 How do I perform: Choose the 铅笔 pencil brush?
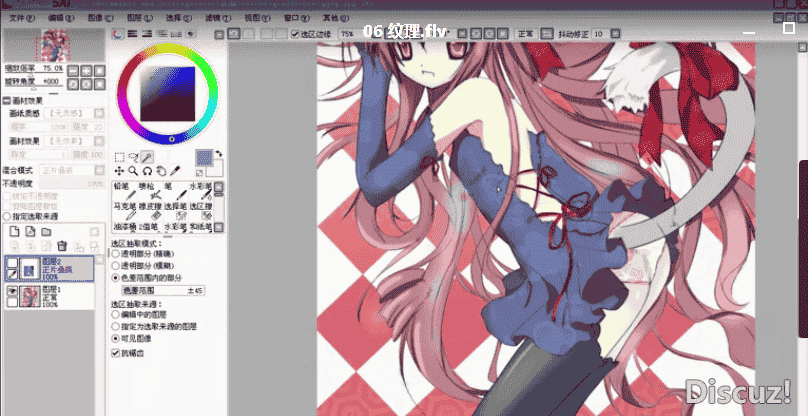coord(125,191)
